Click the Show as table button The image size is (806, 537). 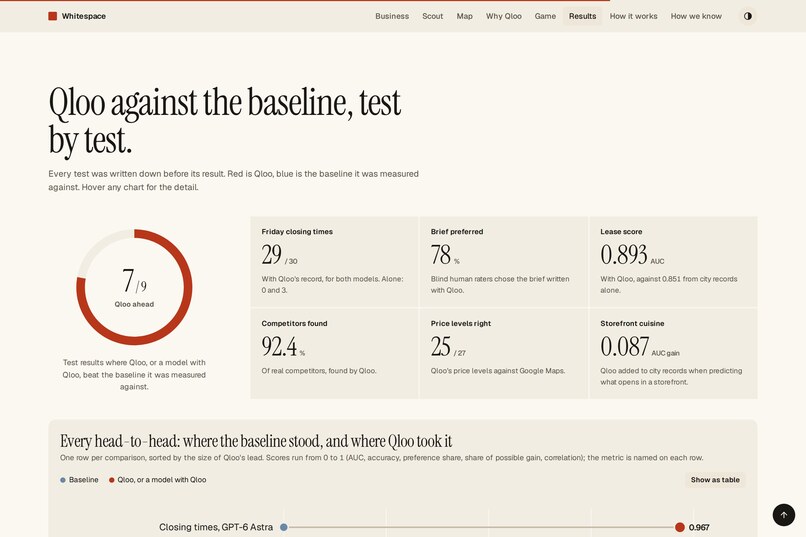(715, 479)
